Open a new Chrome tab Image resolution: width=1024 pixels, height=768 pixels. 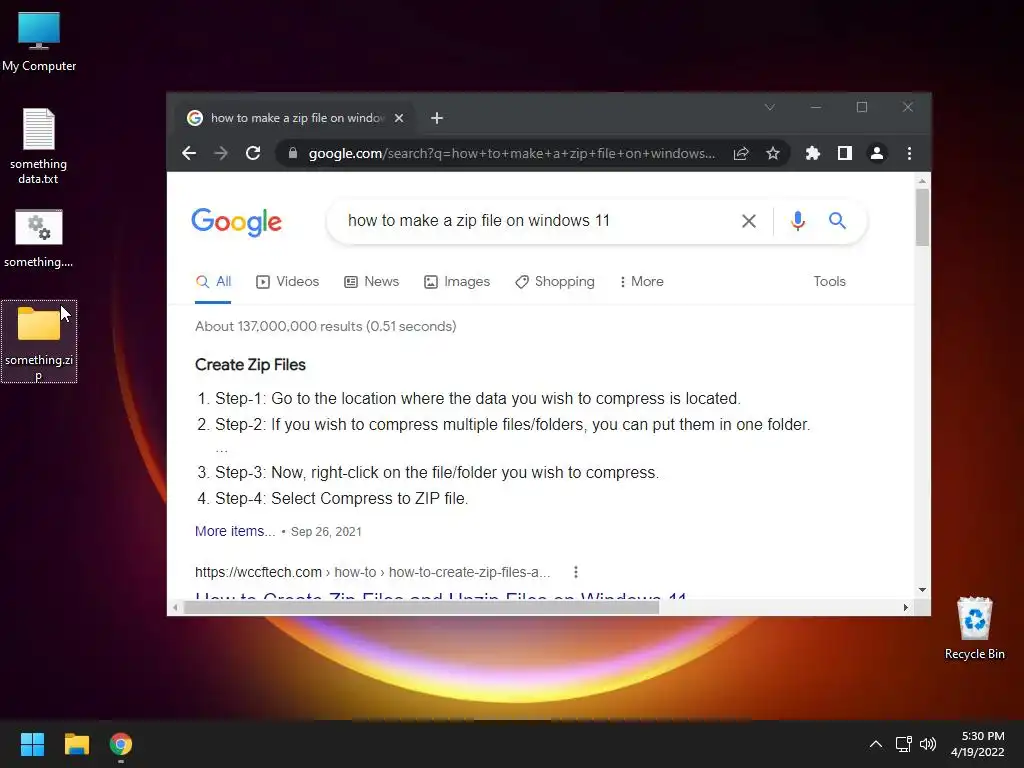click(x=437, y=118)
